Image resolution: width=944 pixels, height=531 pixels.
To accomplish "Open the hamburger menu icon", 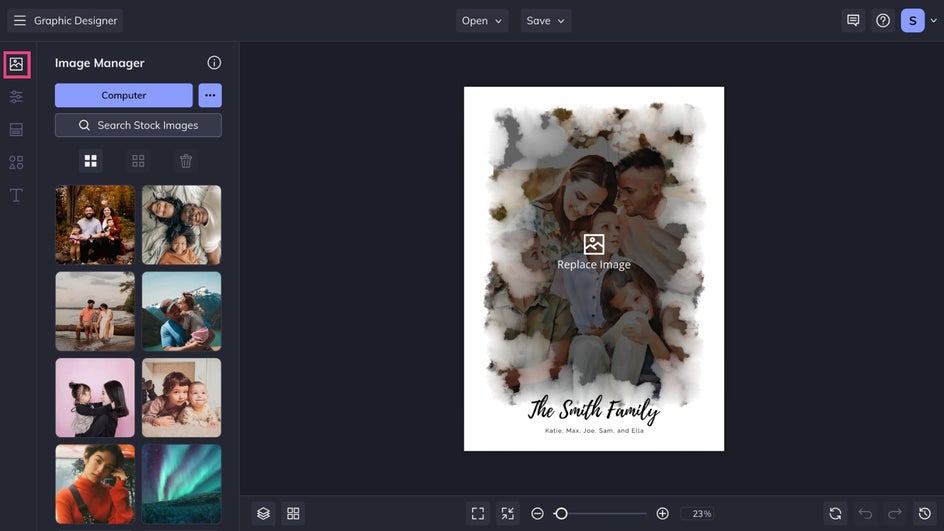I will click(x=19, y=20).
